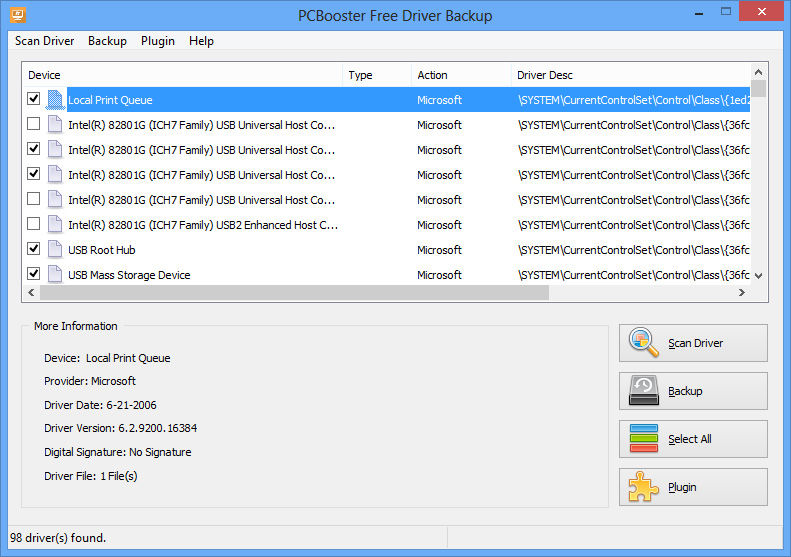Select the USB Root Hub row
The height and width of the screenshot is (557, 791).
click(386, 250)
